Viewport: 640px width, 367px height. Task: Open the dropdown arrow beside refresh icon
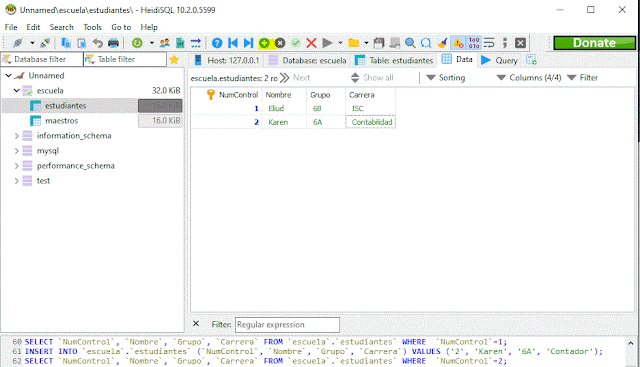[x=151, y=43]
